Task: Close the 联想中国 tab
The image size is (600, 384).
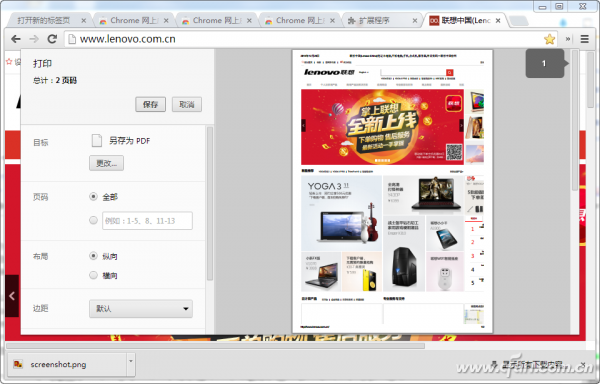Action: click(498, 21)
